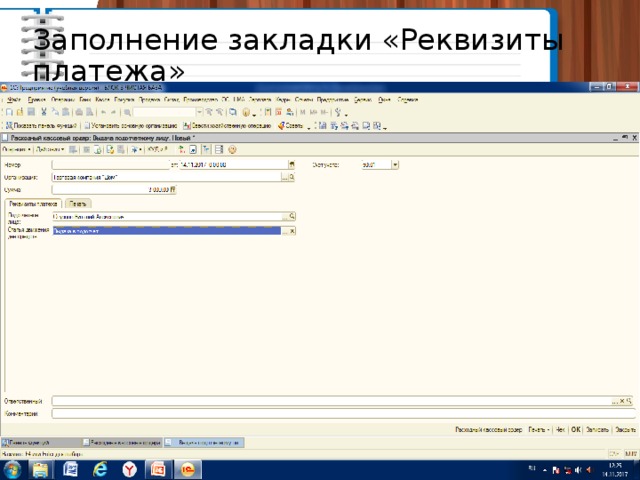
Task: Open the Calculator icon in main toolbar
Action: 268,112
